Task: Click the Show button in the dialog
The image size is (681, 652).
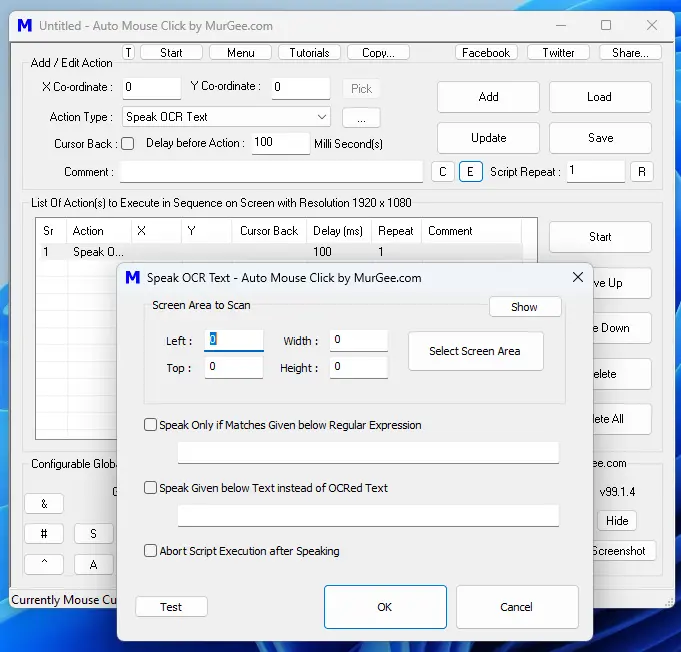Action: (525, 307)
